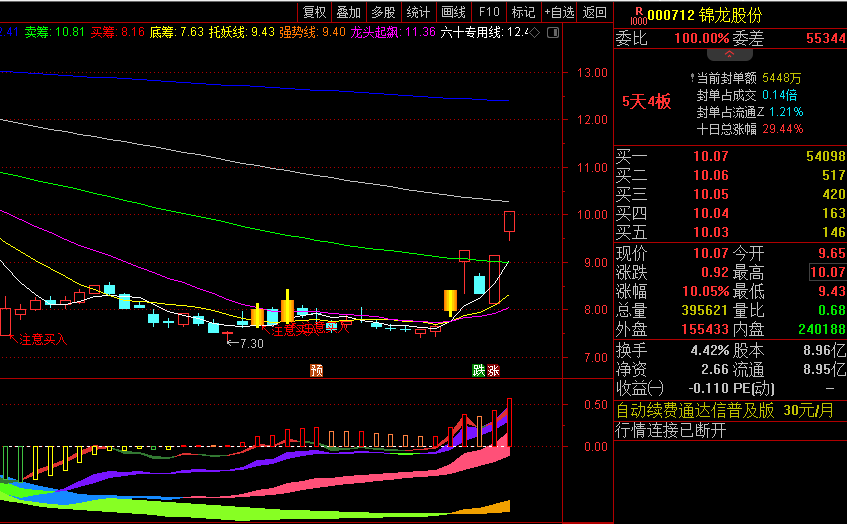Click the 换手 4.42% value

(710, 350)
